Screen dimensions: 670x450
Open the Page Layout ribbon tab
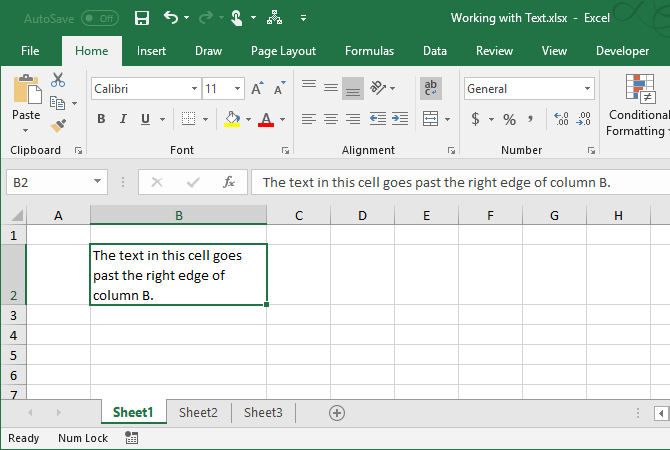click(283, 51)
